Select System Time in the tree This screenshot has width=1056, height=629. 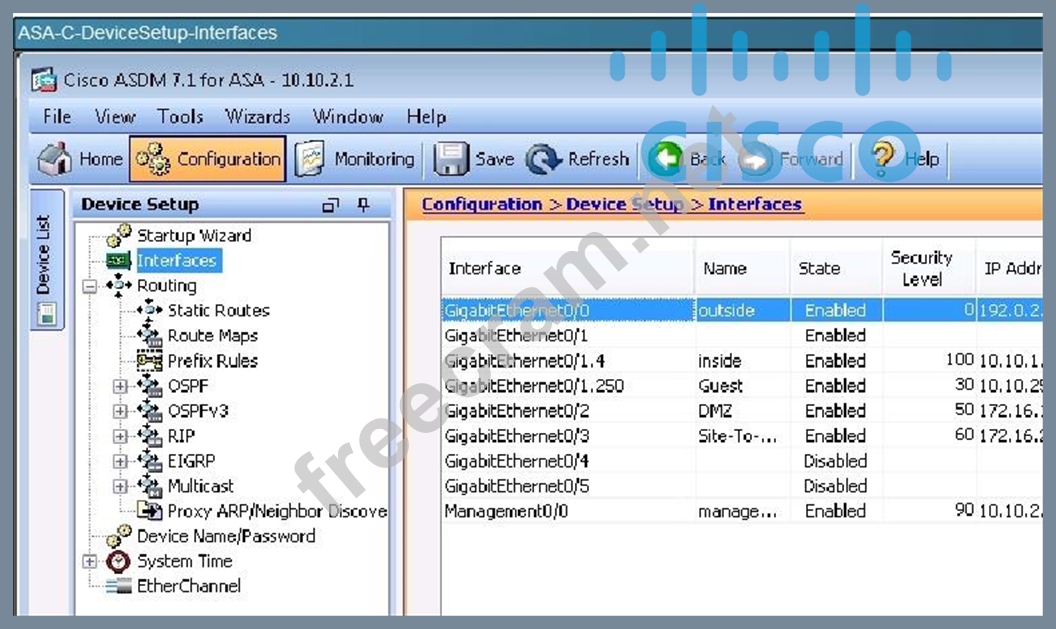[x=184, y=561]
